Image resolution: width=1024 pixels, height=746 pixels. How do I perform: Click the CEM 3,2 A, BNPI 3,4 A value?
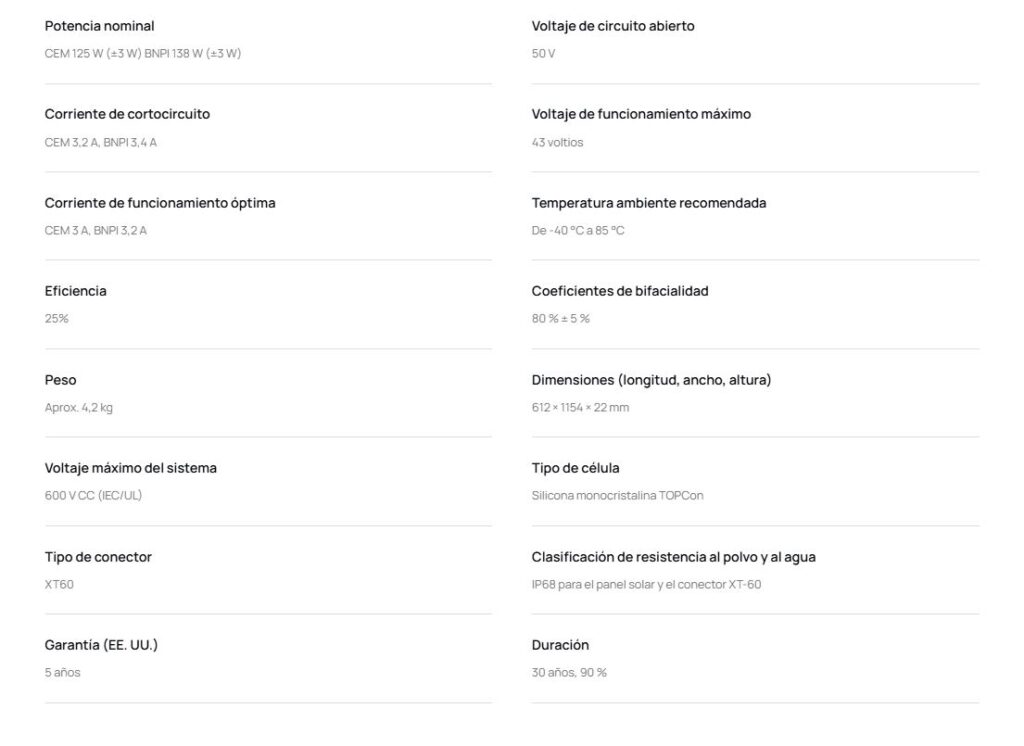pyautogui.click(x=101, y=142)
